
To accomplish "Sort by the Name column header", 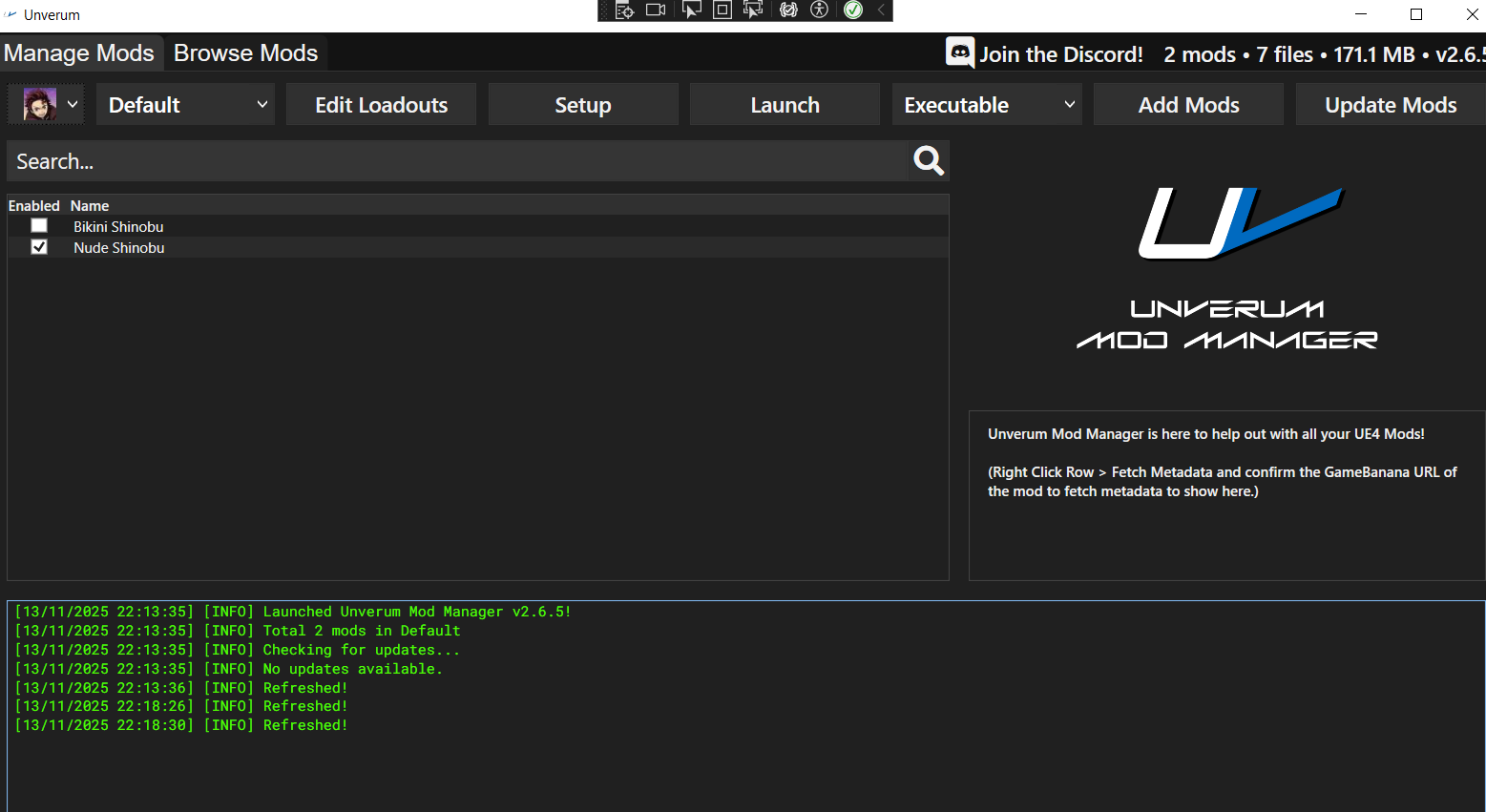I will click(x=90, y=205).
